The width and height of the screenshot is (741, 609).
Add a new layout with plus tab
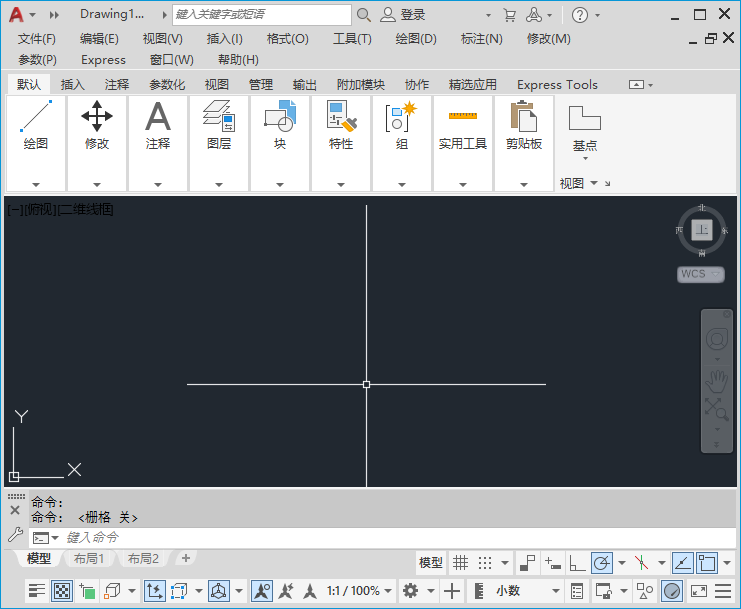[x=186, y=558]
